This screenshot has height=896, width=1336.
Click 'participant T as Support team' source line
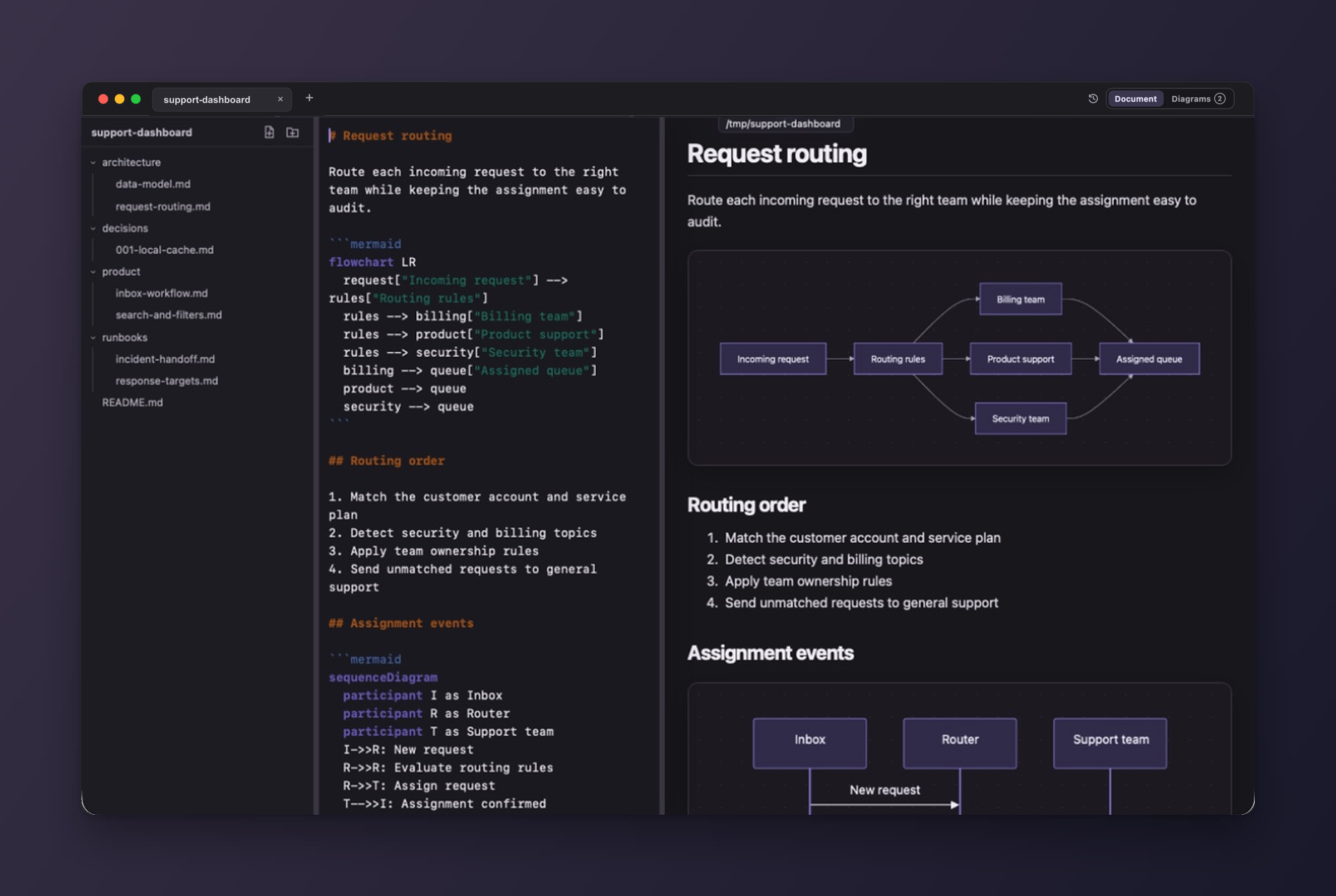pyautogui.click(x=449, y=732)
